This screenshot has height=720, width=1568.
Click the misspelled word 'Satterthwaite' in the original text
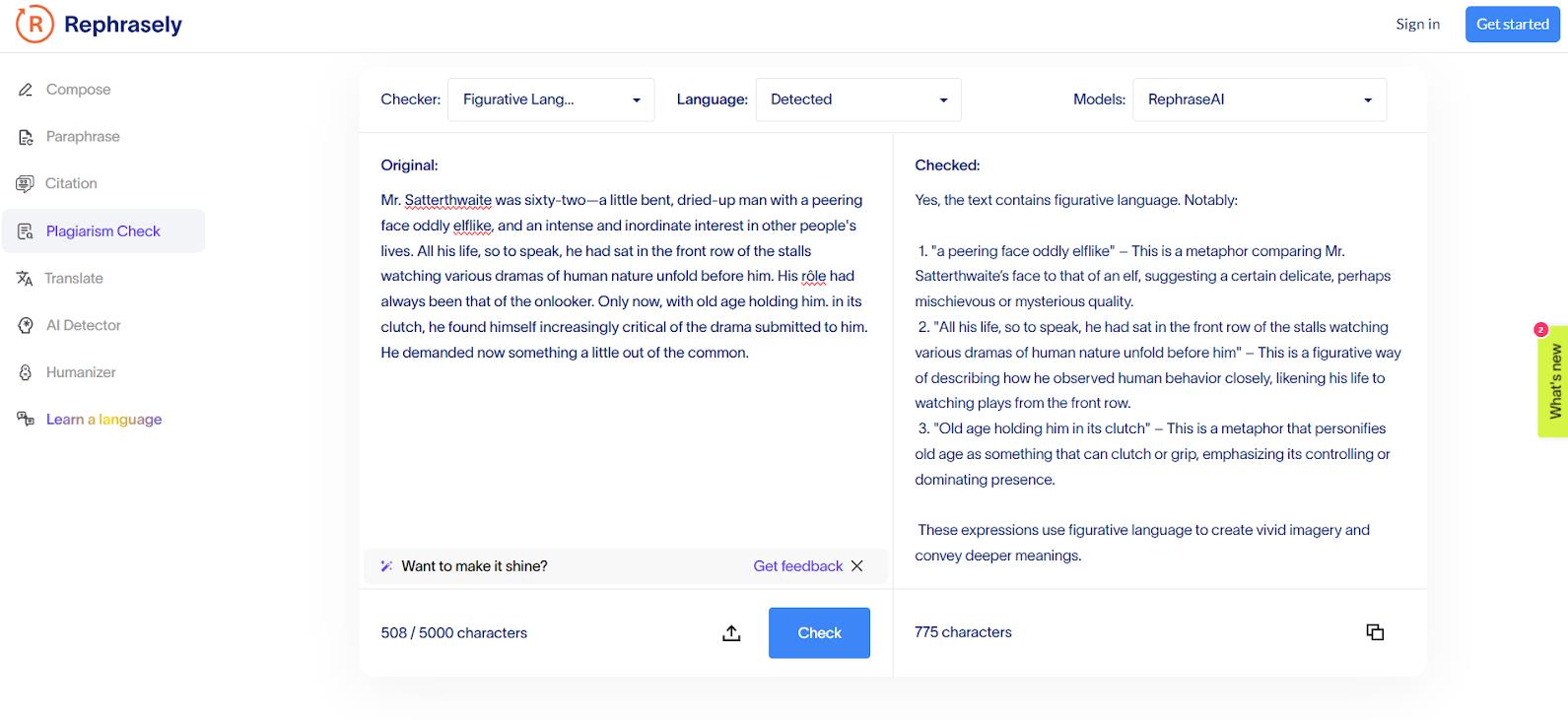(x=447, y=200)
